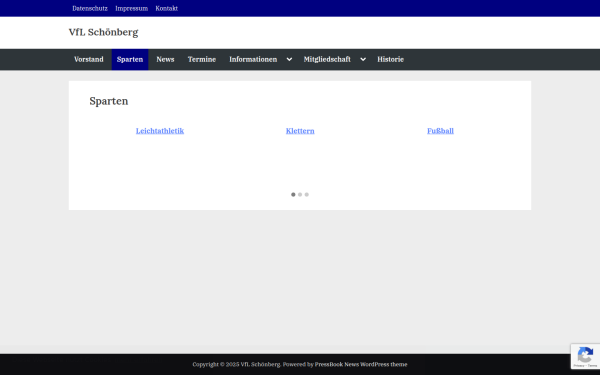Viewport: 600px width, 375px height.
Task: Click the copyright 2025 VfL Schönberg text
Action: pos(236,364)
